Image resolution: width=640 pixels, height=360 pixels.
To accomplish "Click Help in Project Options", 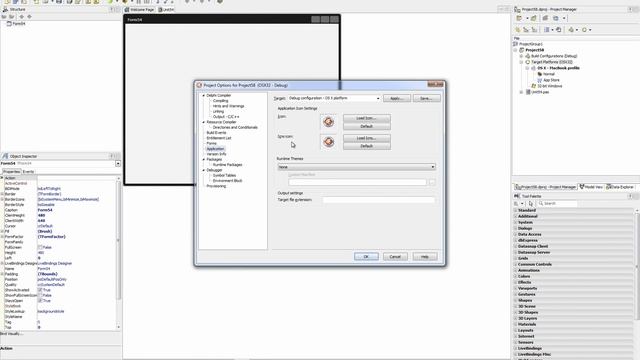I will tap(425, 257).
